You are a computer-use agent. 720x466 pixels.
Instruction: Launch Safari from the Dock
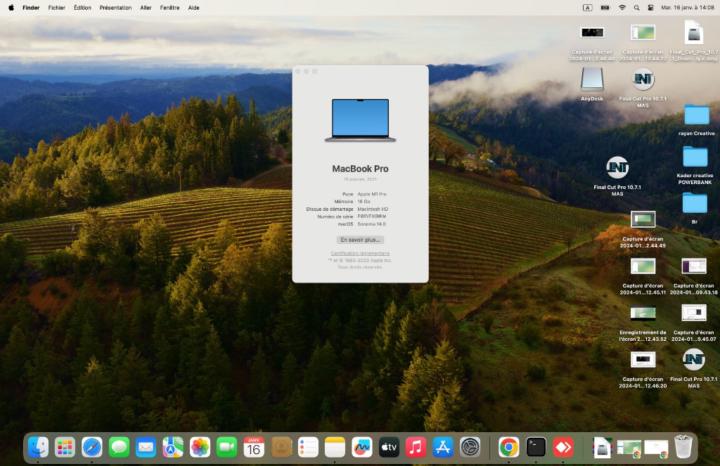click(92, 447)
